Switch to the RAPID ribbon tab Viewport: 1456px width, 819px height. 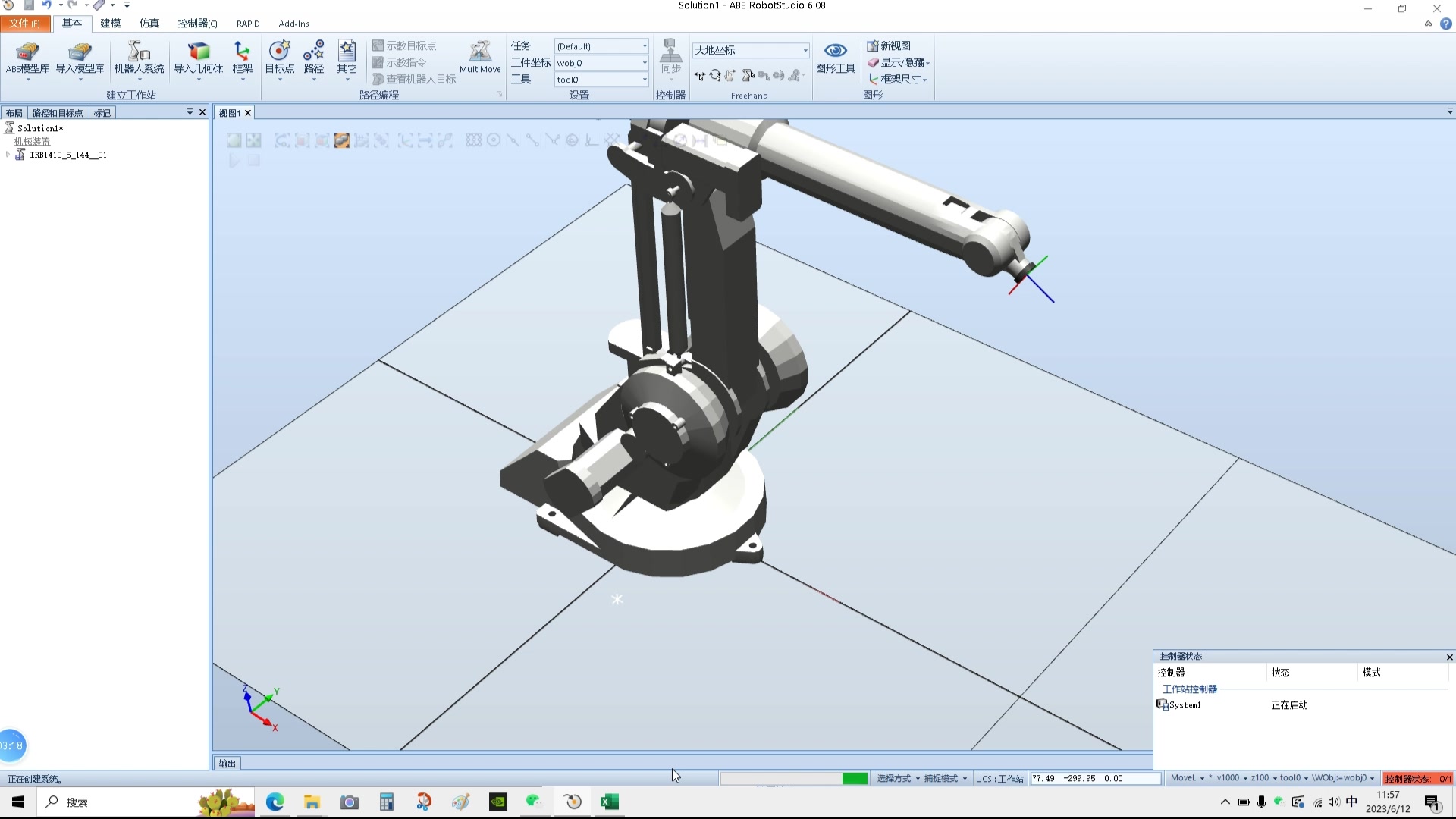pyautogui.click(x=248, y=24)
